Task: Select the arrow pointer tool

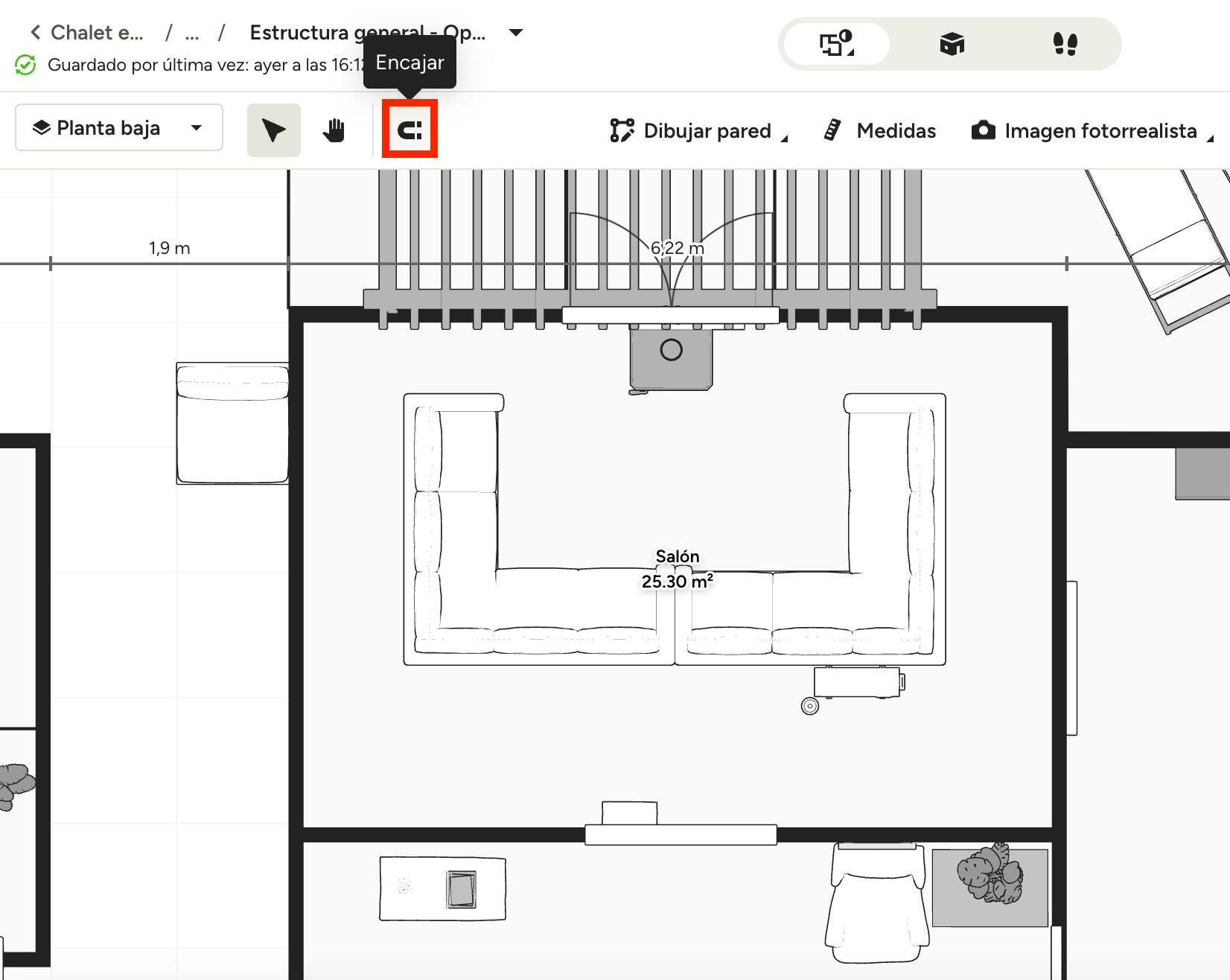Action: tap(273, 130)
